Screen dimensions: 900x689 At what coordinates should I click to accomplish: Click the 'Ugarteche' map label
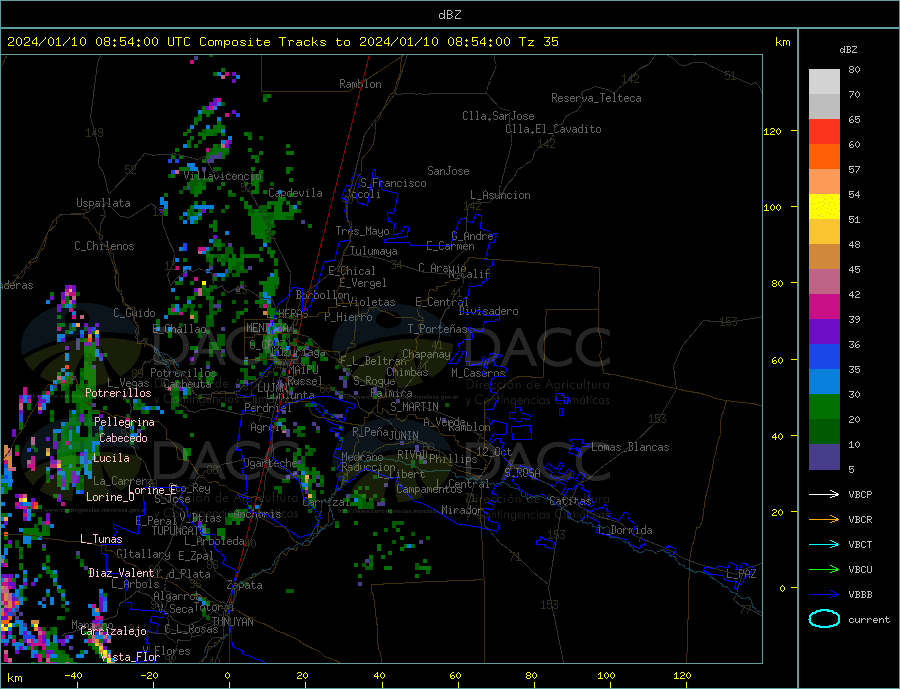click(270, 463)
